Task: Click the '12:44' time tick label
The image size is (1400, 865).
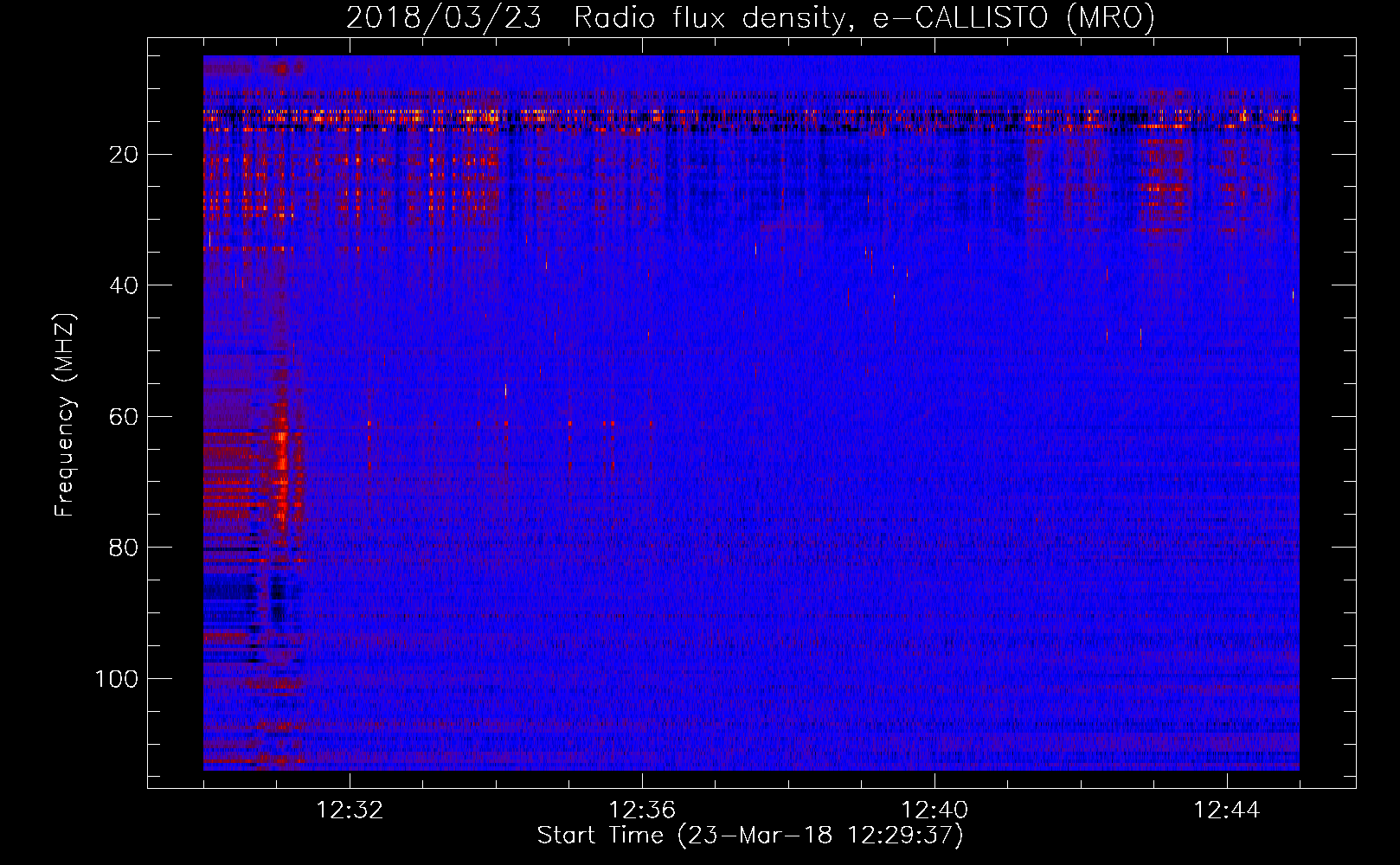Action: pos(1227,811)
